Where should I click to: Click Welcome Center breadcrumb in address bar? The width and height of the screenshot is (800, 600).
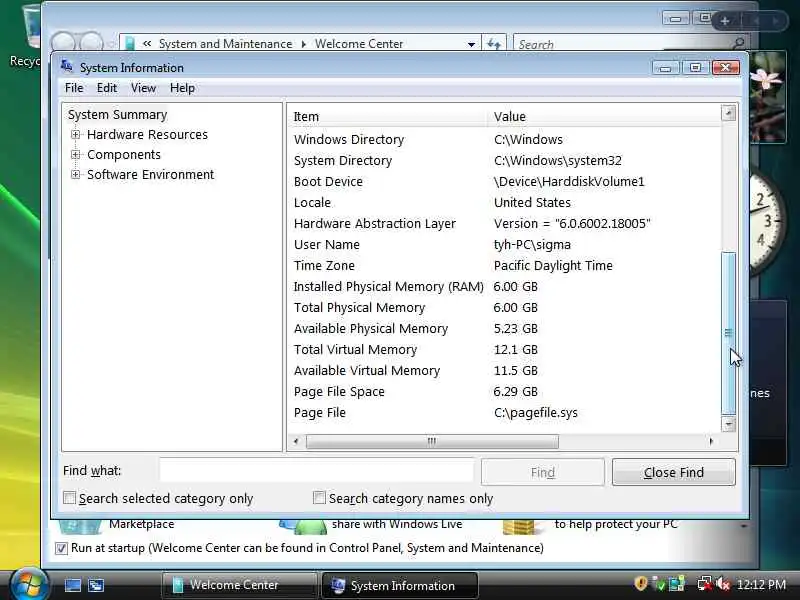coord(359,44)
